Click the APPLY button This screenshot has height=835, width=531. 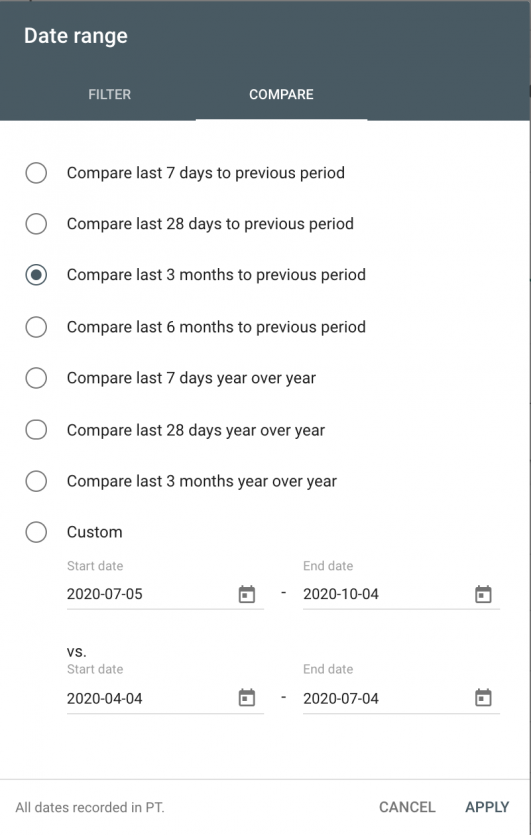pos(487,807)
